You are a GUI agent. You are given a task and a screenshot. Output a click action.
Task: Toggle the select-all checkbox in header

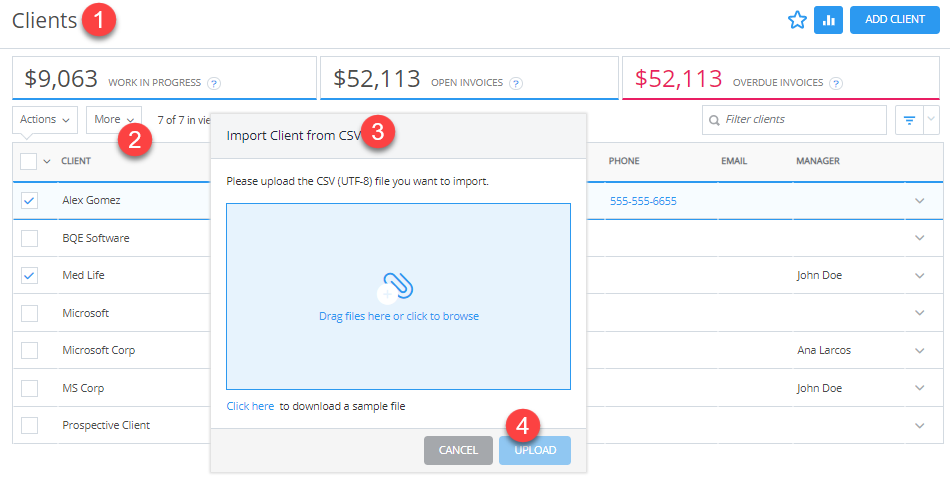pos(28,161)
